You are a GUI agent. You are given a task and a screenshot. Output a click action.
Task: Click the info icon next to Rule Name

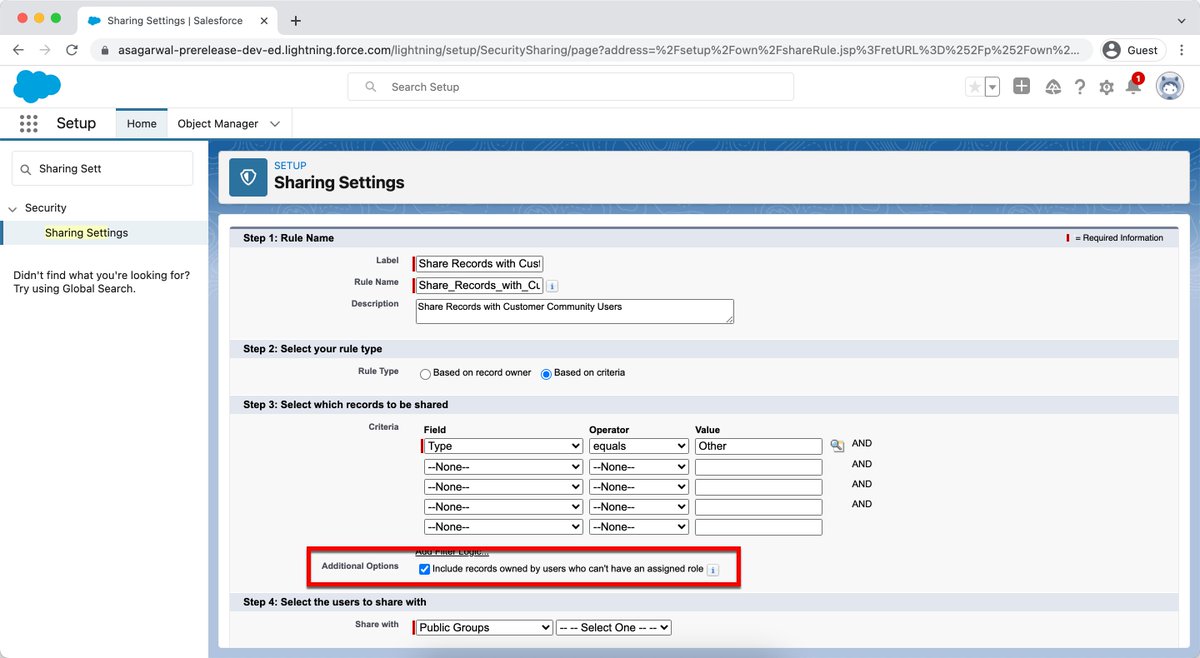click(552, 286)
